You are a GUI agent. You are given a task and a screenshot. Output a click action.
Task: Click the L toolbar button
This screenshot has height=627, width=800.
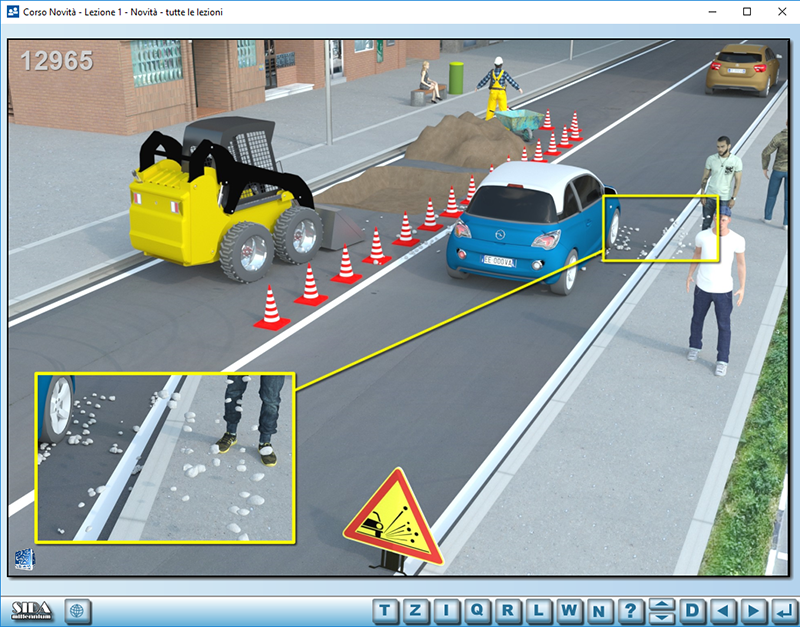point(539,610)
